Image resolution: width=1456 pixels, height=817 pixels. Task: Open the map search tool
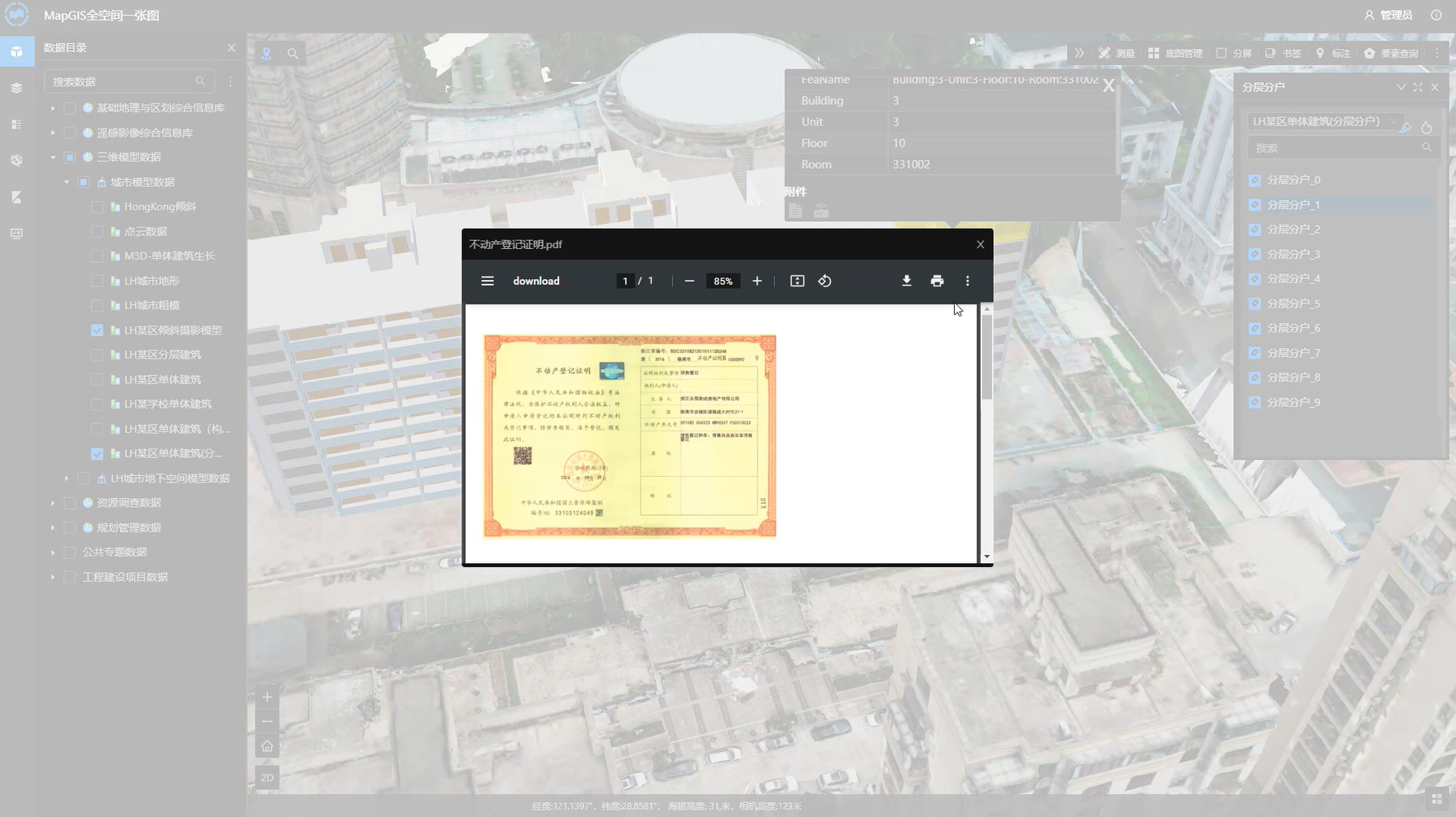(x=293, y=54)
